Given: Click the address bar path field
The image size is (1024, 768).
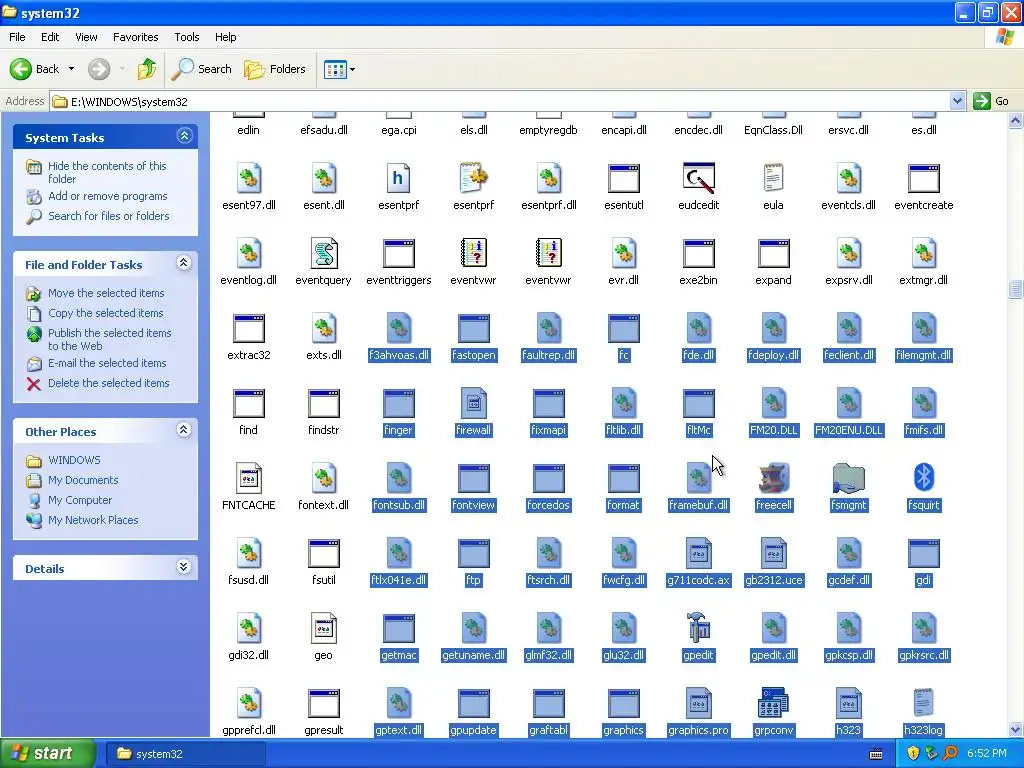Looking at the screenshot, I should [x=500, y=101].
